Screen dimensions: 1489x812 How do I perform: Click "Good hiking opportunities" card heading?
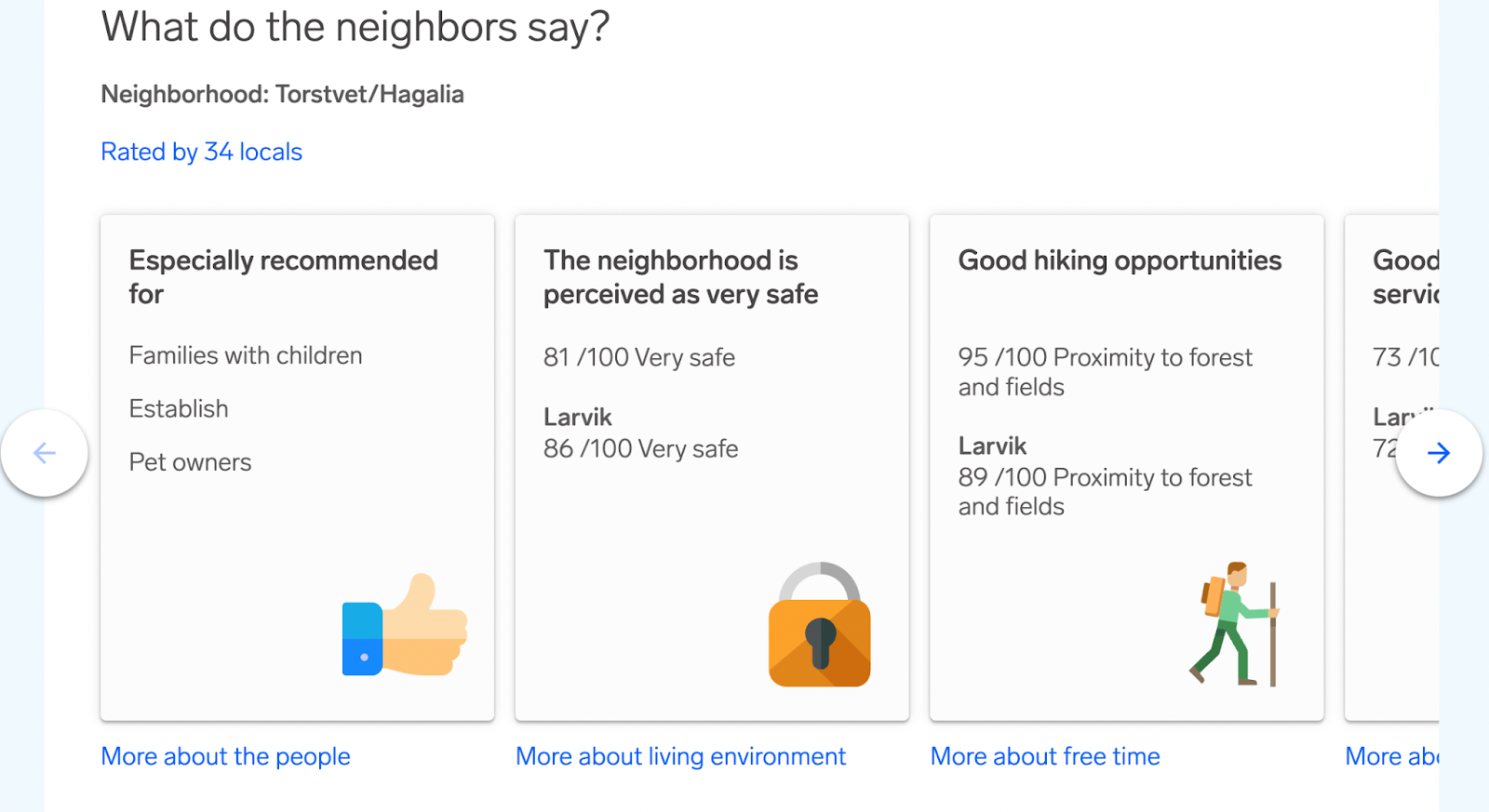tap(1120, 260)
